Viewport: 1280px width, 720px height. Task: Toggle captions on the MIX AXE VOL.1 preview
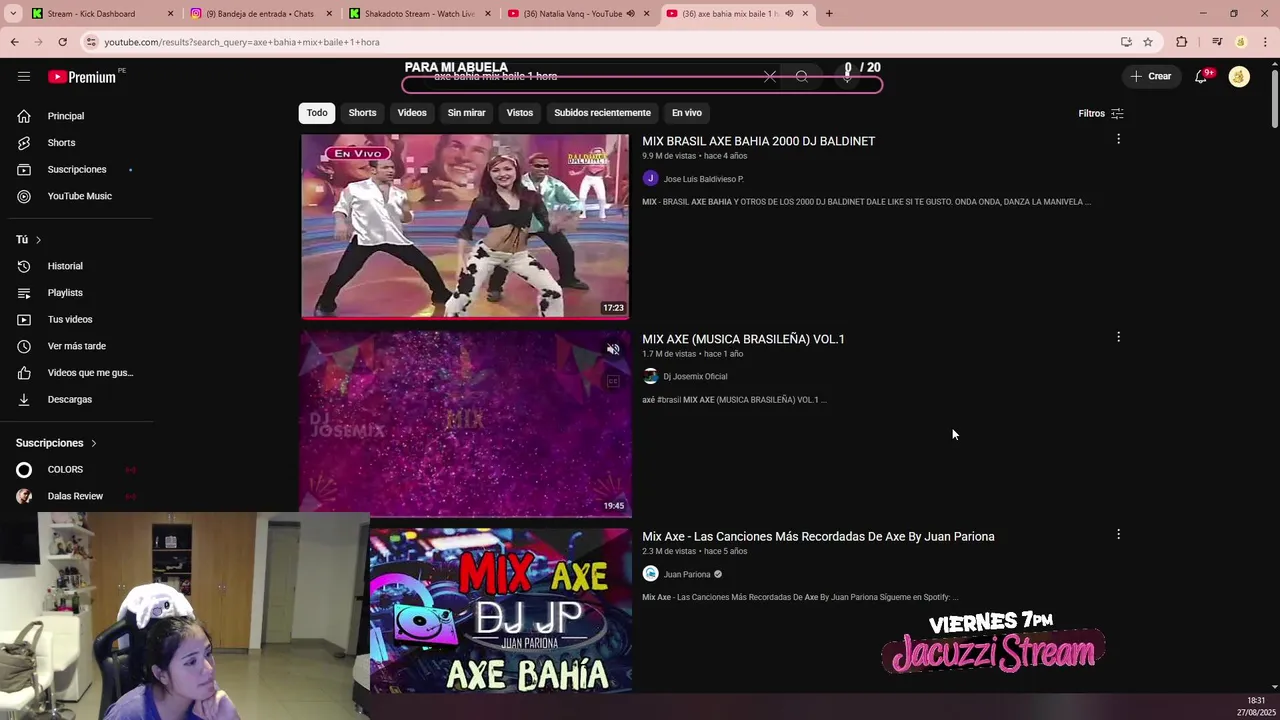pos(613,381)
